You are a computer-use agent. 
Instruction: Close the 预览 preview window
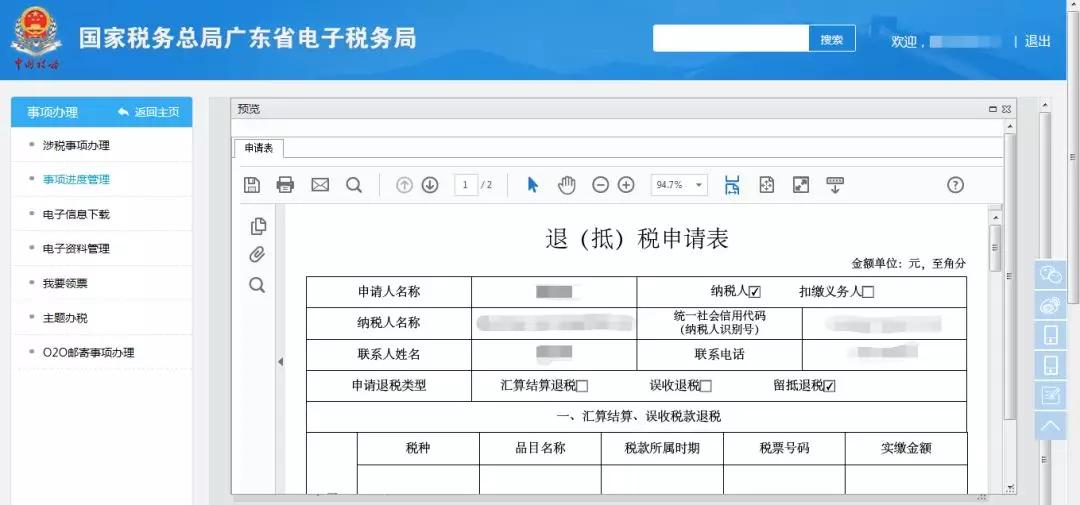[x=1006, y=109]
